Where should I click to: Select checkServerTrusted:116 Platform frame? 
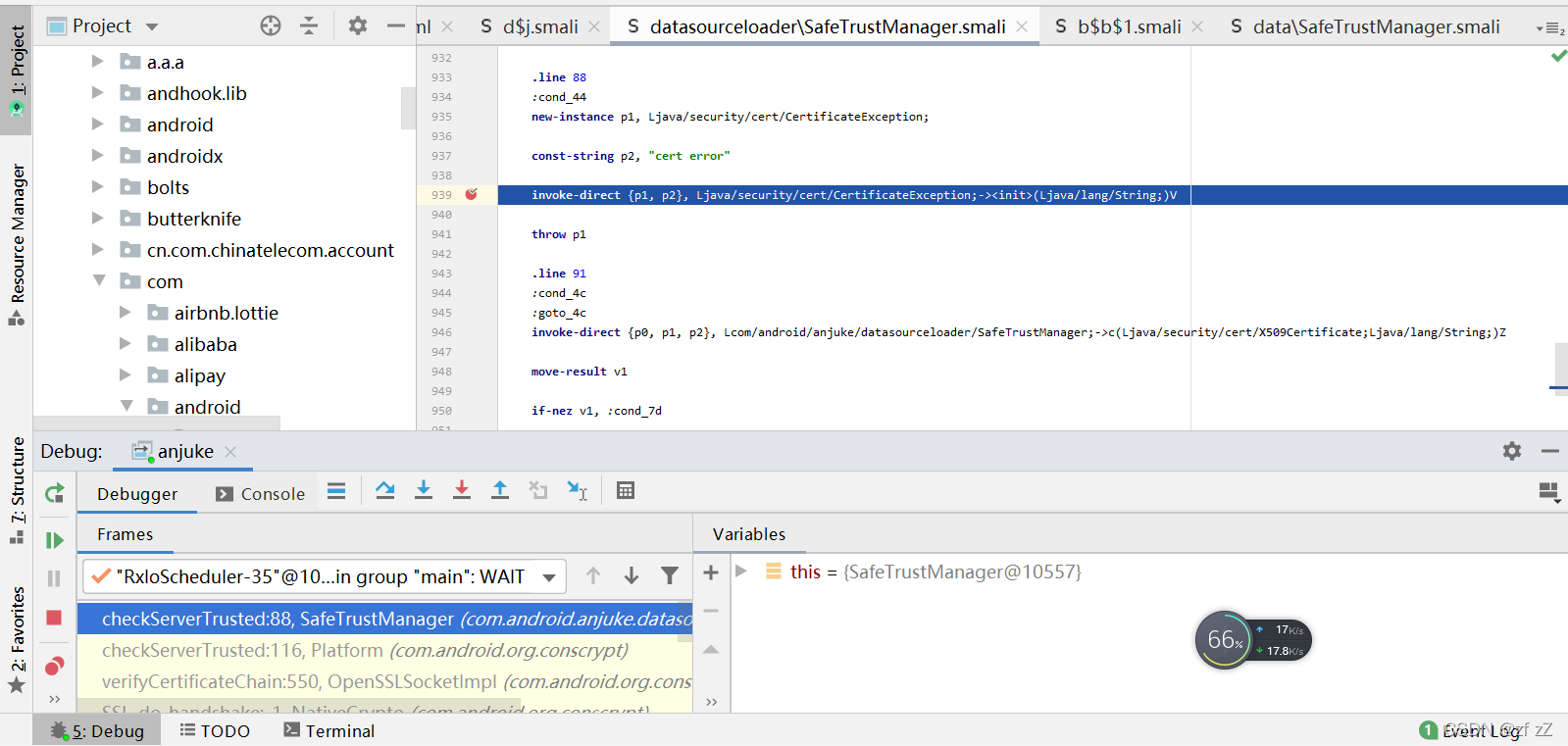pos(384,650)
